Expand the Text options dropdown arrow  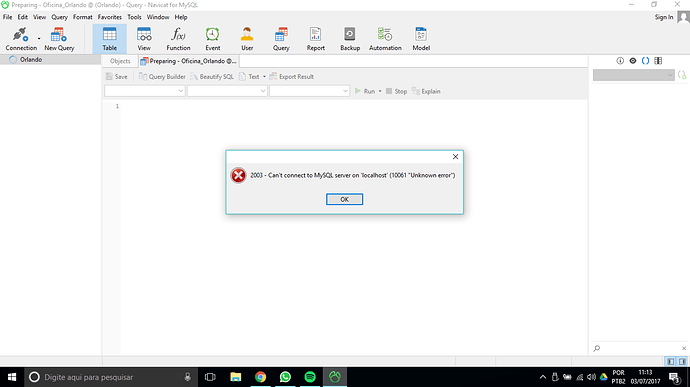pyautogui.click(x=264, y=77)
